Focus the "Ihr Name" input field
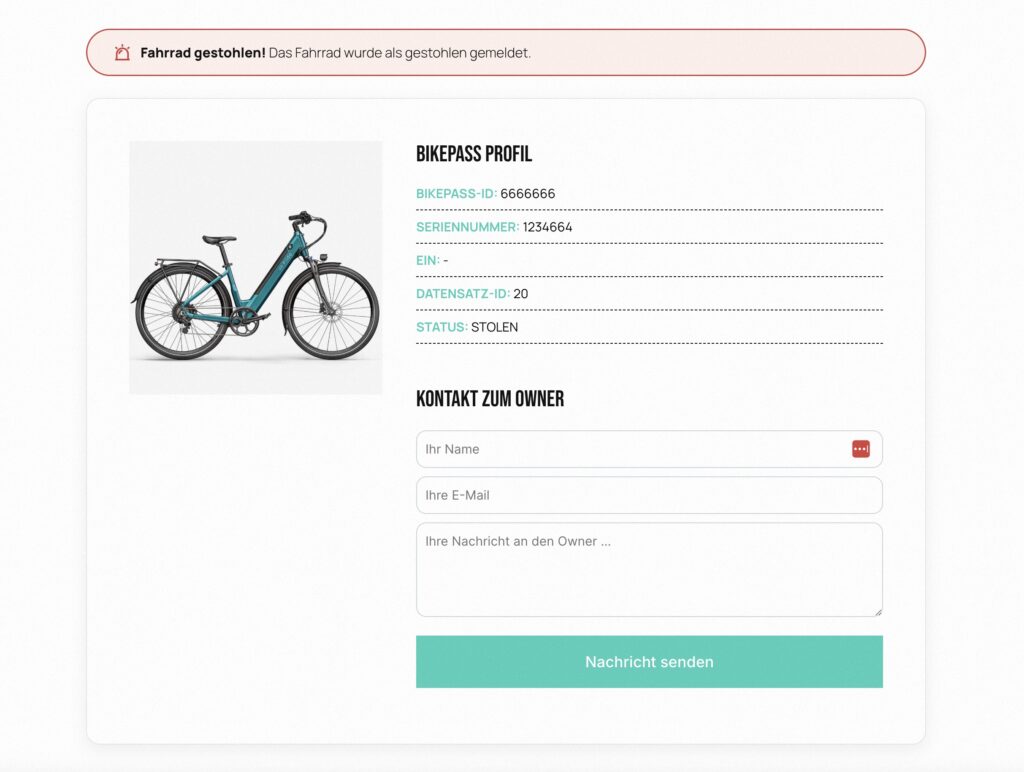 pos(630,449)
